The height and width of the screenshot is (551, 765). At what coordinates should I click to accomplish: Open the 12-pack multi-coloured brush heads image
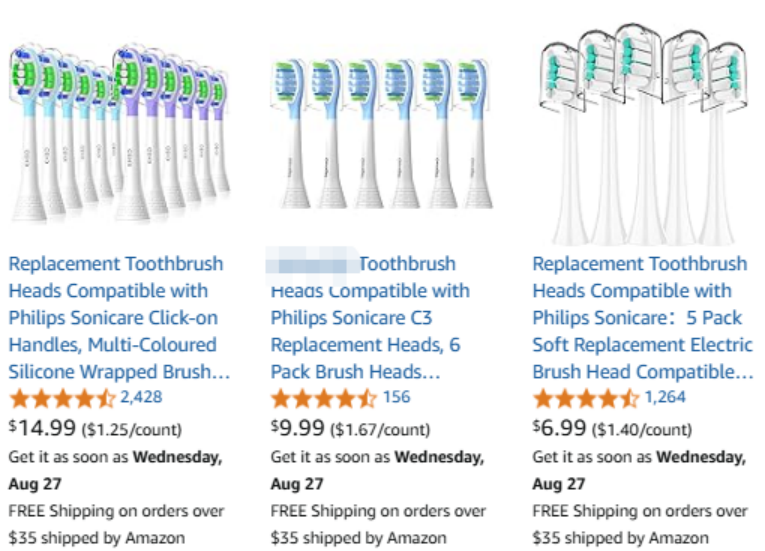118,132
